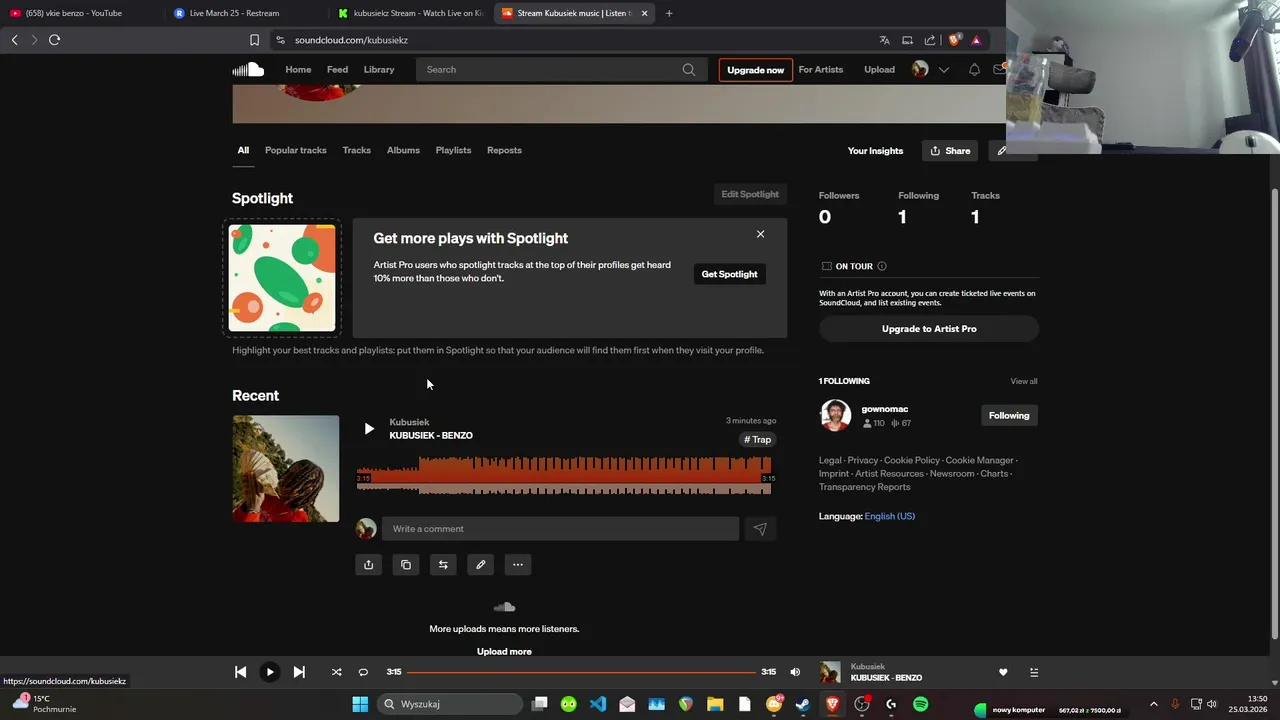Send the comment with paper-plane icon
The width and height of the screenshot is (1280, 720).
click(x=760, y=529)
